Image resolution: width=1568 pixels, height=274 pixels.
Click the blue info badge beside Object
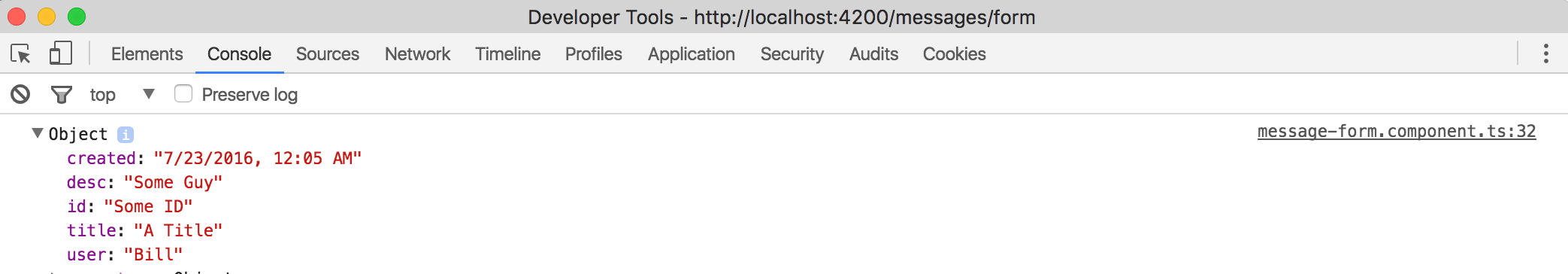[126, 134]
